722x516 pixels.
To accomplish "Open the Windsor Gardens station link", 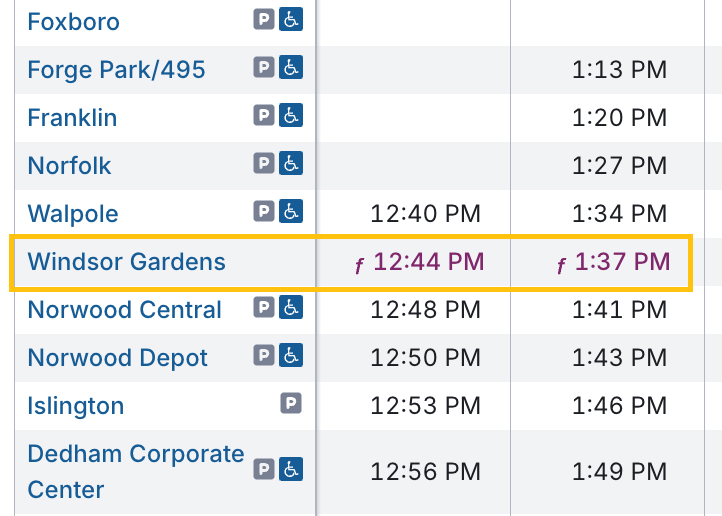I will [127, 262].
